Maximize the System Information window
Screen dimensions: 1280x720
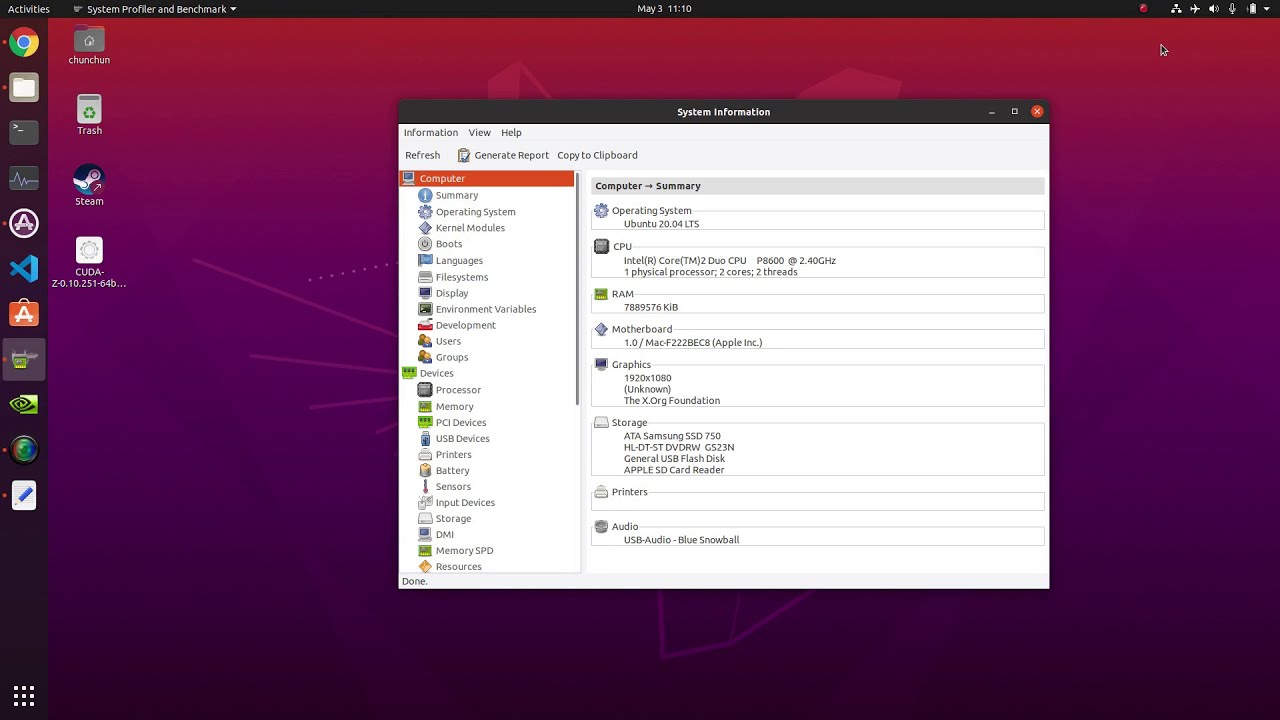point(1014,111)
